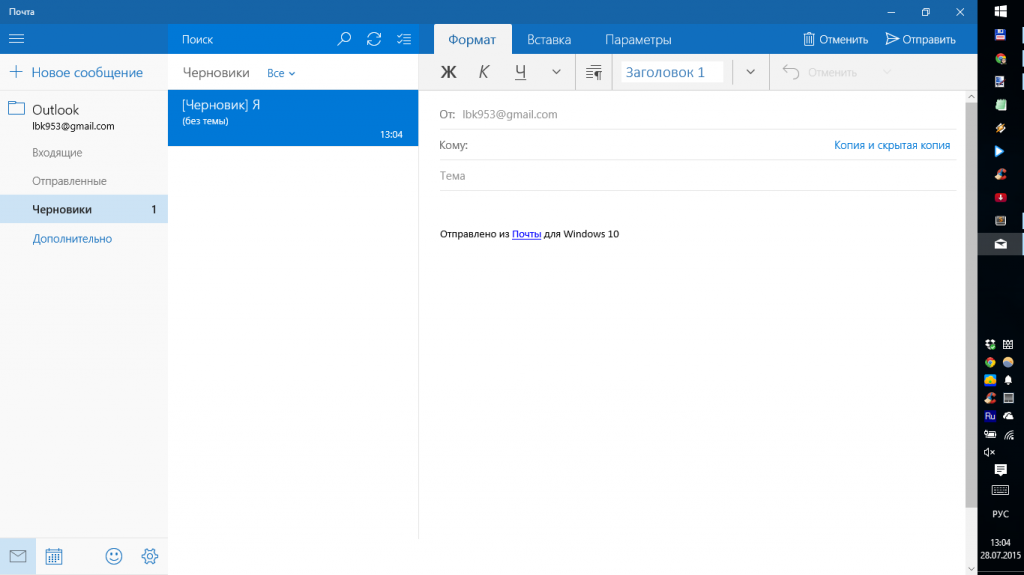Open Входящие folder in sidebar

tap(57, 153)
